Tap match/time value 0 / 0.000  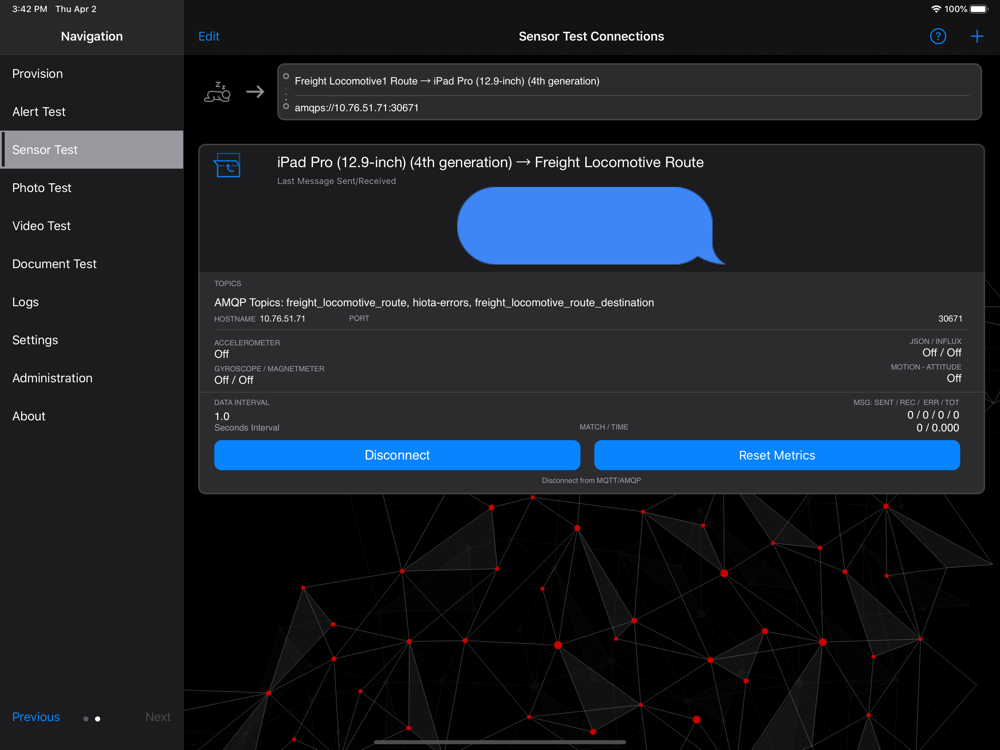tap(938, 428)
